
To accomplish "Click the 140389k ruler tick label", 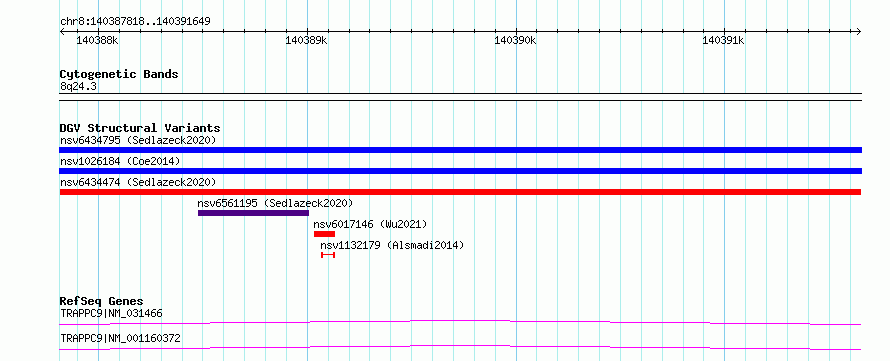I will (x=307, y=41).
